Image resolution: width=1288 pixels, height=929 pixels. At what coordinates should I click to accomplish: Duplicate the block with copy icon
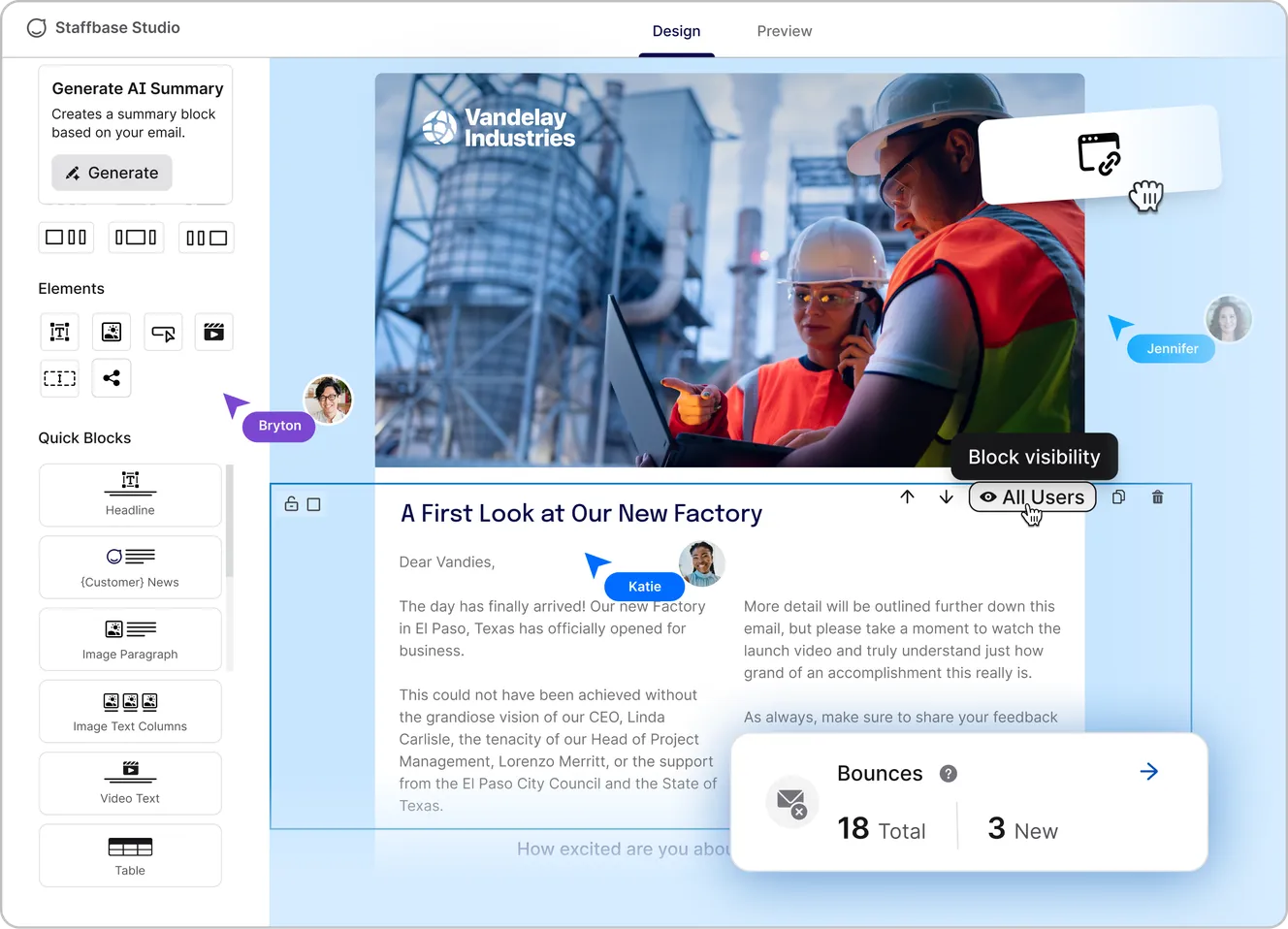[1118, 497]
